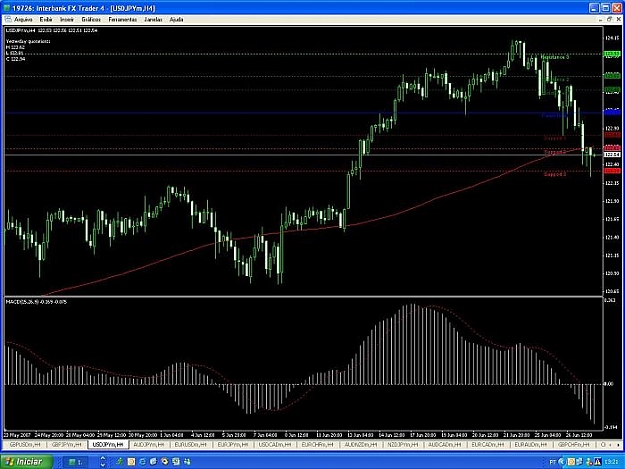Open the Windows Iniciar start button
The image size is (625, 469).
coord(26,461)
